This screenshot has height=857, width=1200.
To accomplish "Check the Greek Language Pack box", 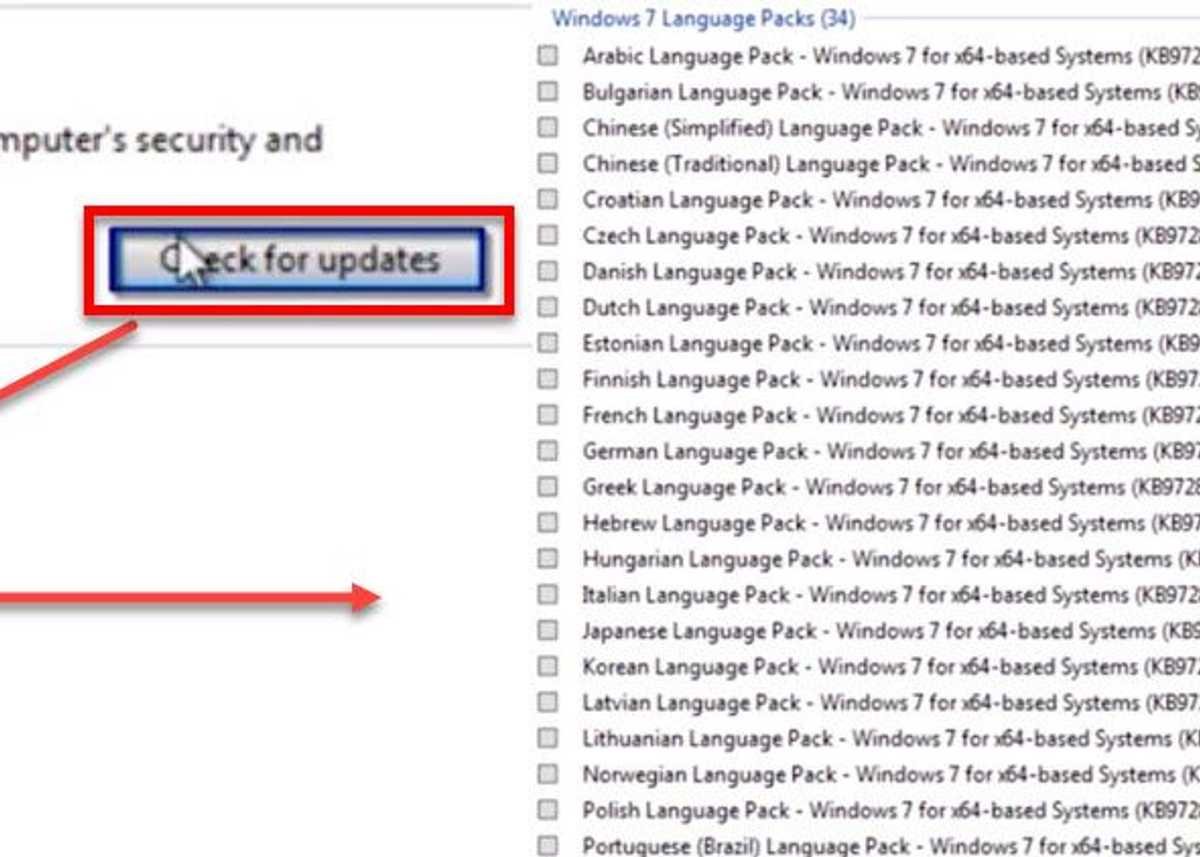I will tap(547, 487).
